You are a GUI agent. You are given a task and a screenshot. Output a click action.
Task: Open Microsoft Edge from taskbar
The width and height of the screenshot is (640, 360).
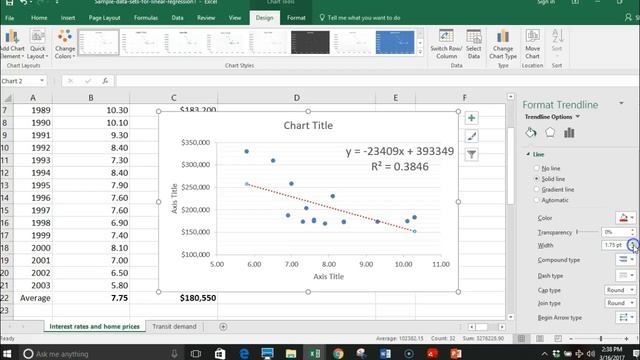244,353
